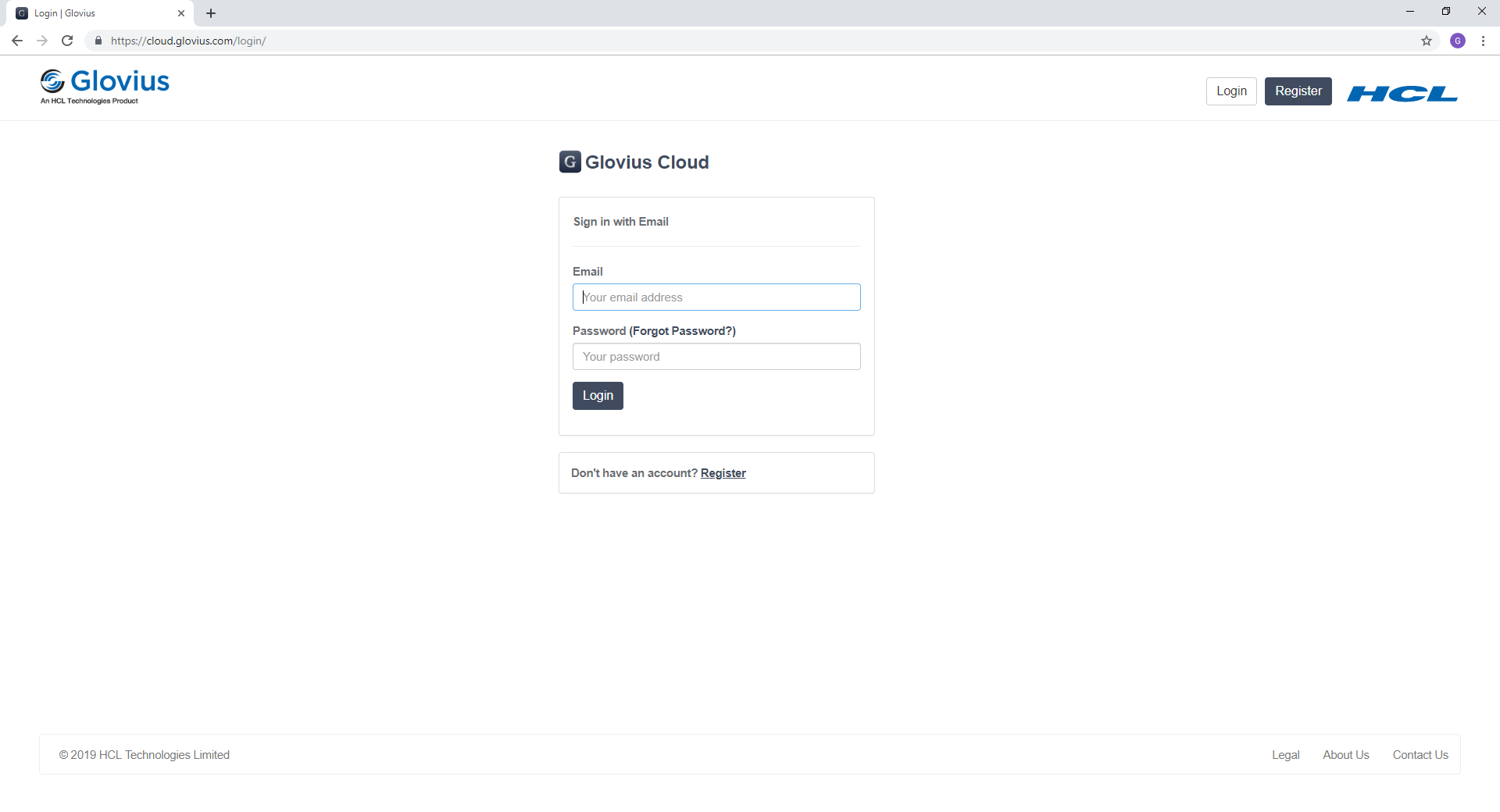Focus the Your password field

[716, 357]
